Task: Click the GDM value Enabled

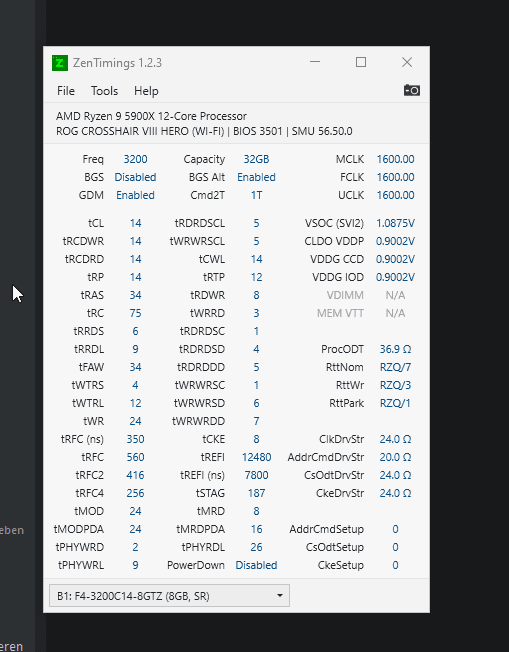Action: tap(135, 195)
